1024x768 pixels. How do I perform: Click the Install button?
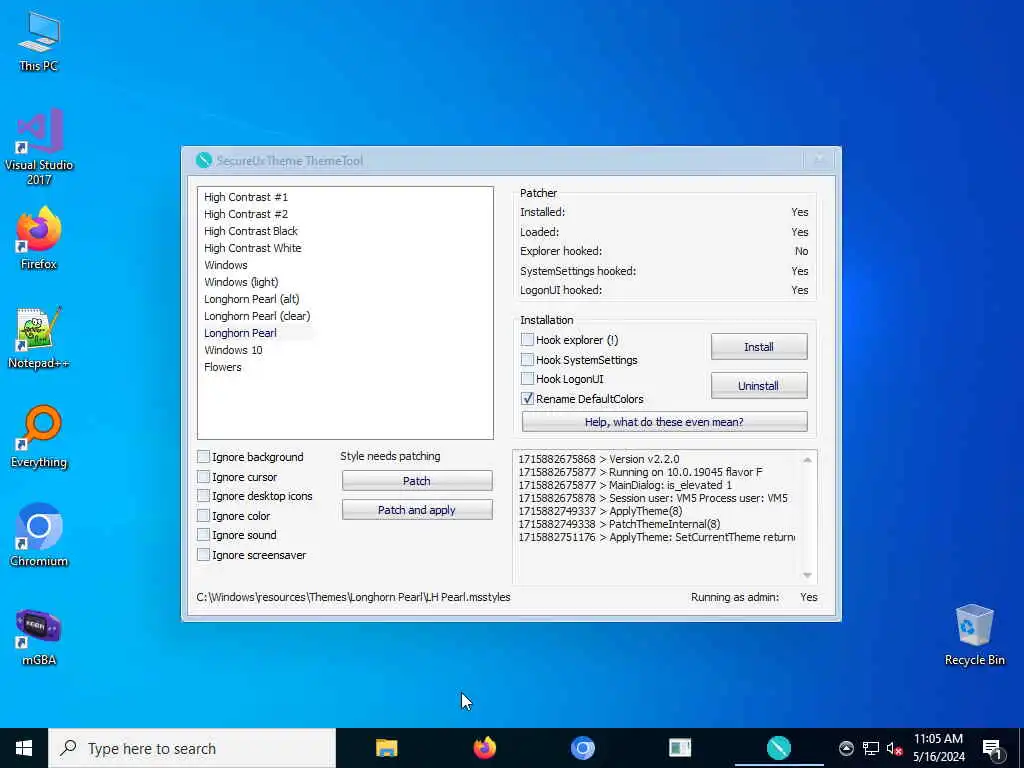tap(759, 347)
